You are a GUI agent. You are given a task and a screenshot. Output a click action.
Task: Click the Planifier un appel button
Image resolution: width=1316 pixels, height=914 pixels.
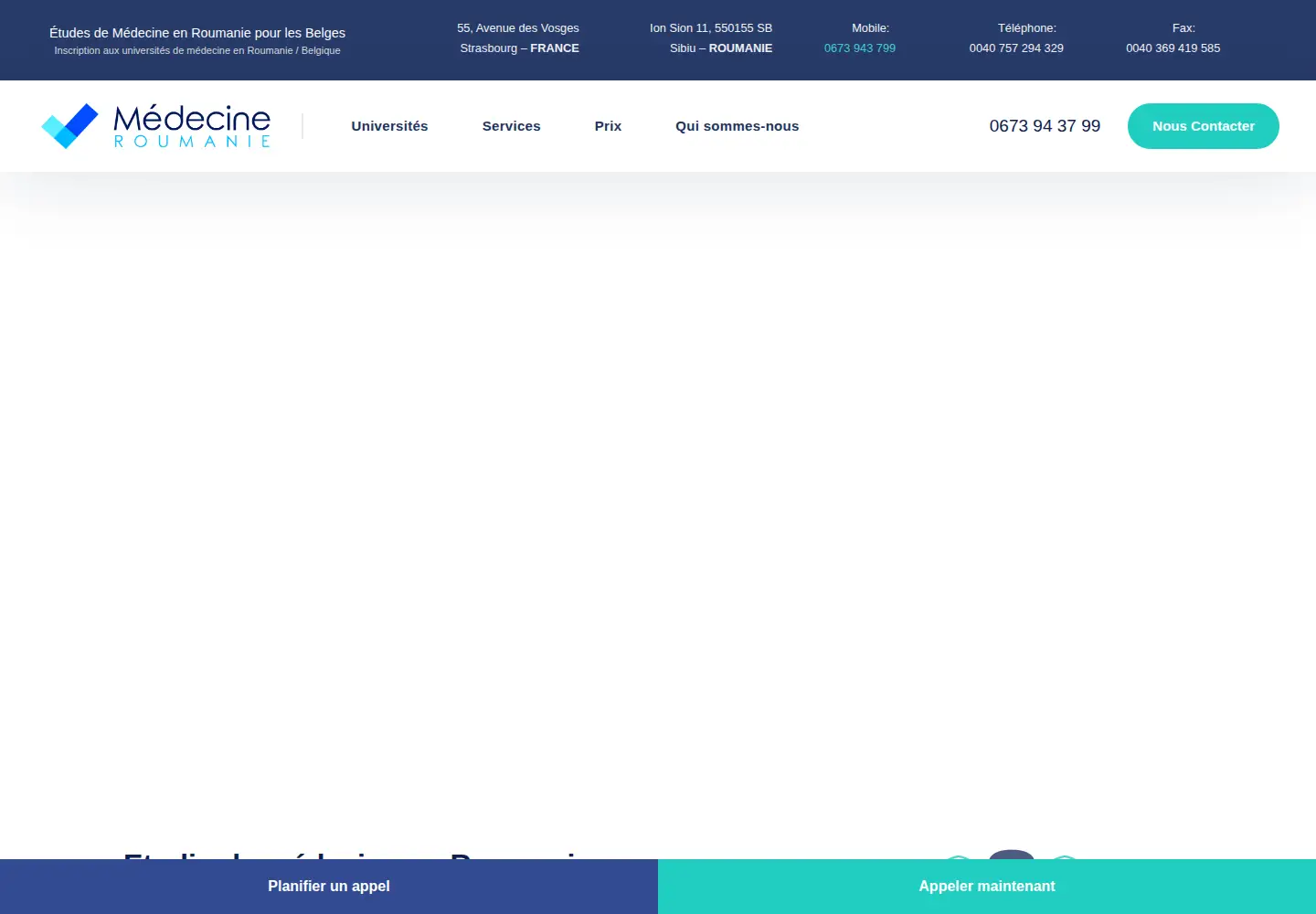click(329, 887)
